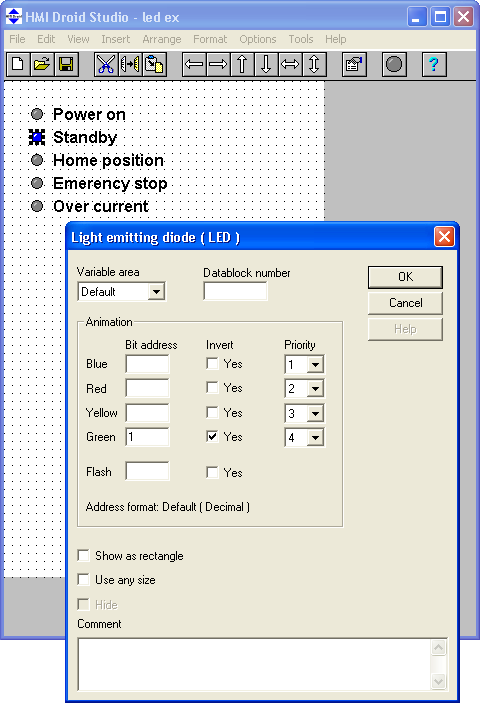Move object left with left arrow icon
Image resolution: width=480 pixels, height=704 pixels.
coord(194,64)
